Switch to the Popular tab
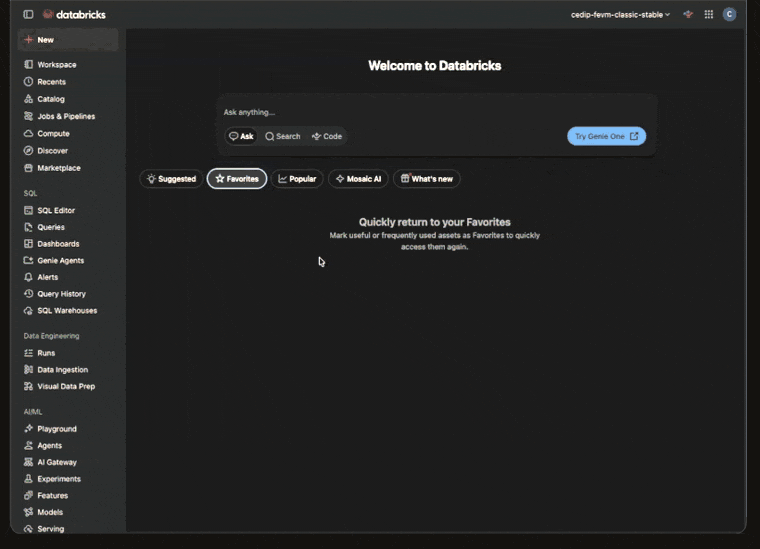Screen dimensions: 760x549 [297, 179]
